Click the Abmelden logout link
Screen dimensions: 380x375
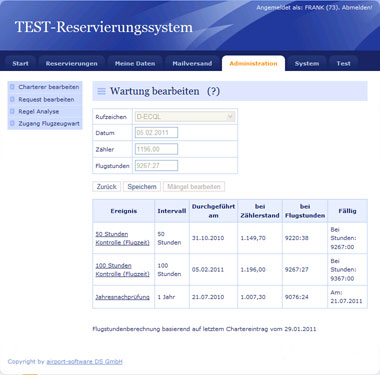357,7
